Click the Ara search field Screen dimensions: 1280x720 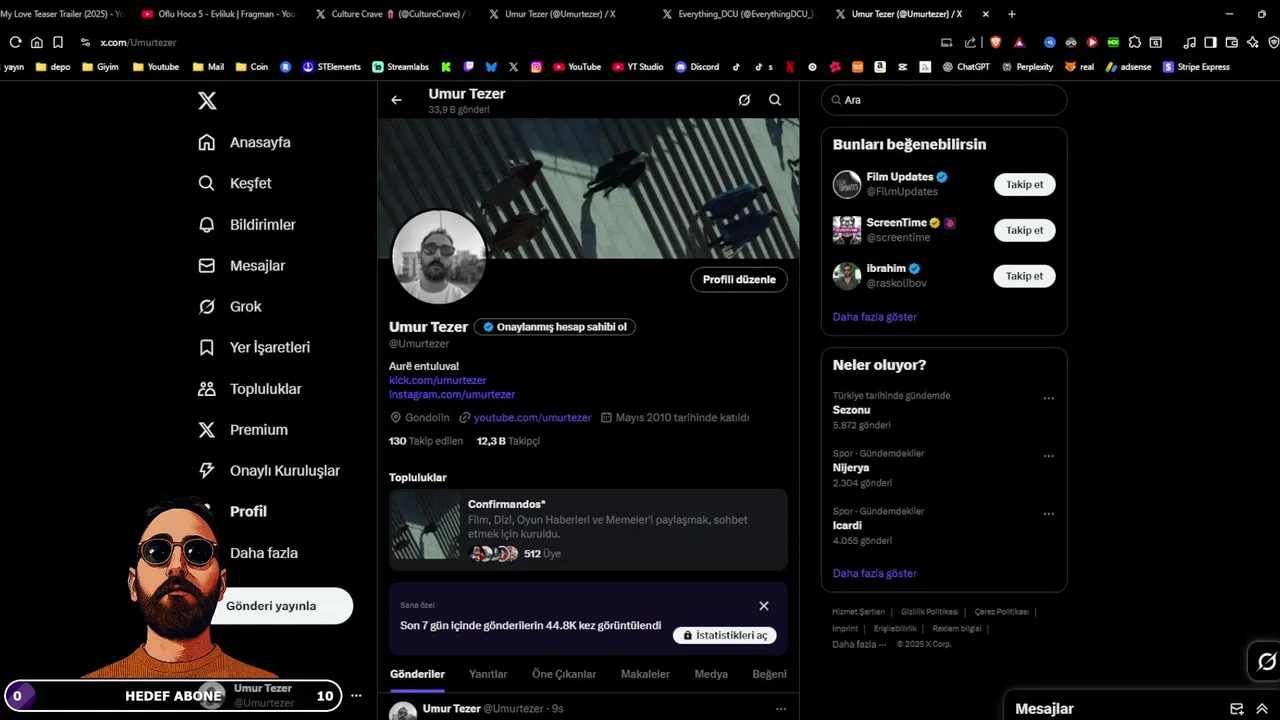944,100
